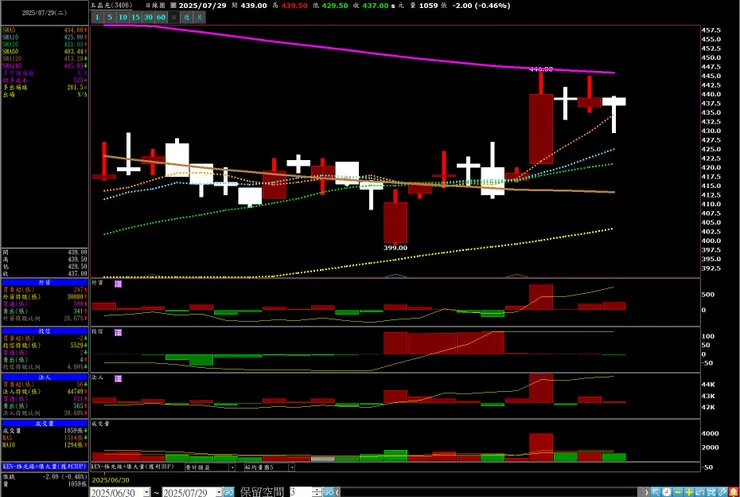
Task: Open settings icon in the 投信 panel
Action: coord(118,333)
